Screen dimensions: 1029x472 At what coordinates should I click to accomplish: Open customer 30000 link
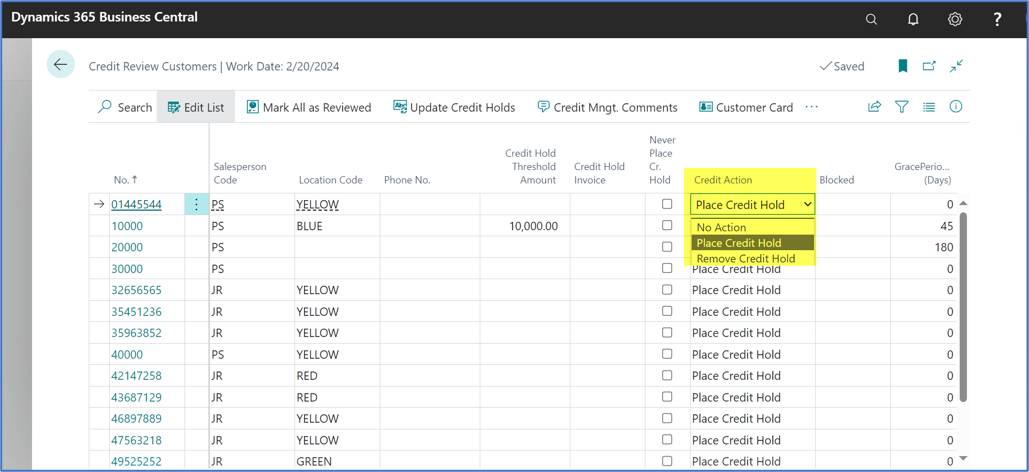point(127,268)
